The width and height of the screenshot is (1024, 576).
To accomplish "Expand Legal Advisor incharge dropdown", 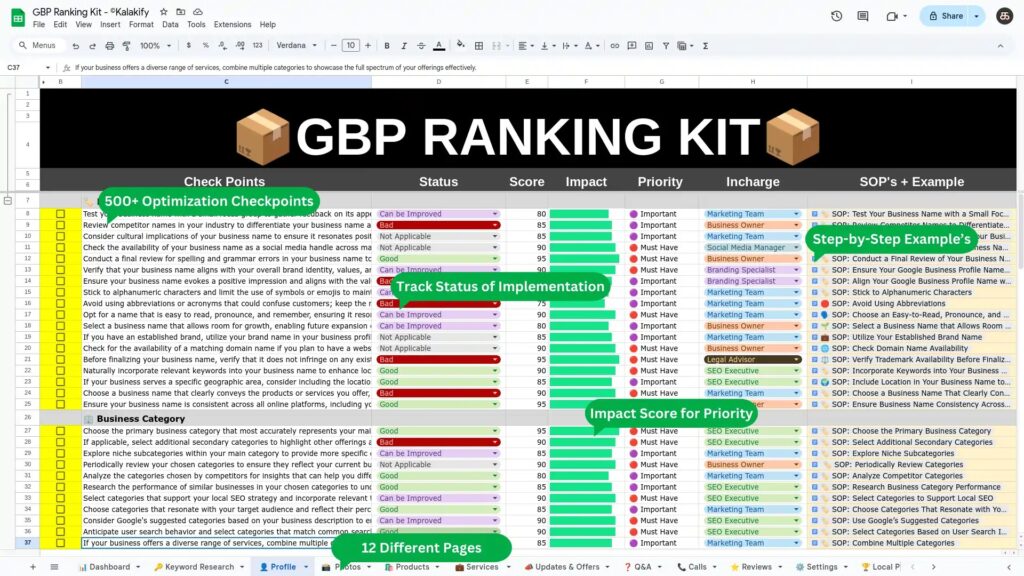I will click(x=797, y=359).
